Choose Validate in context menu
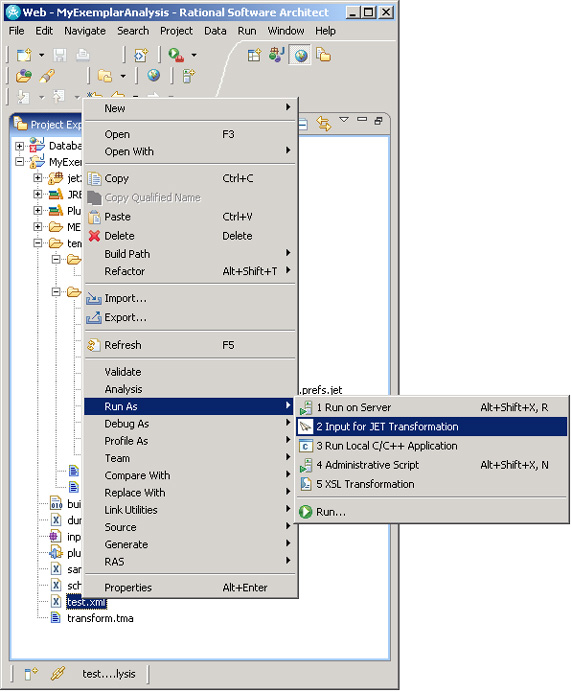572x692 pixels. tap(191, 372)
